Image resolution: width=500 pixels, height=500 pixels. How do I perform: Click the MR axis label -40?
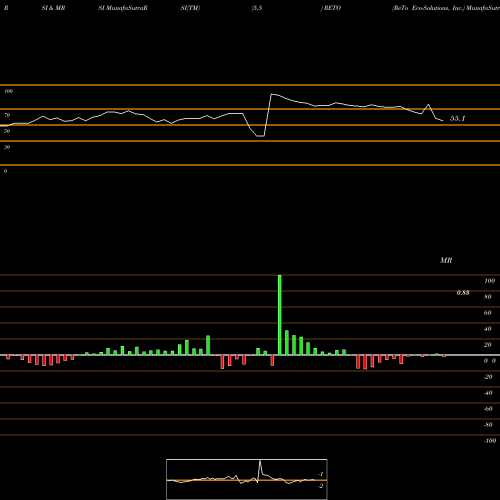click(x=488, y=393)
